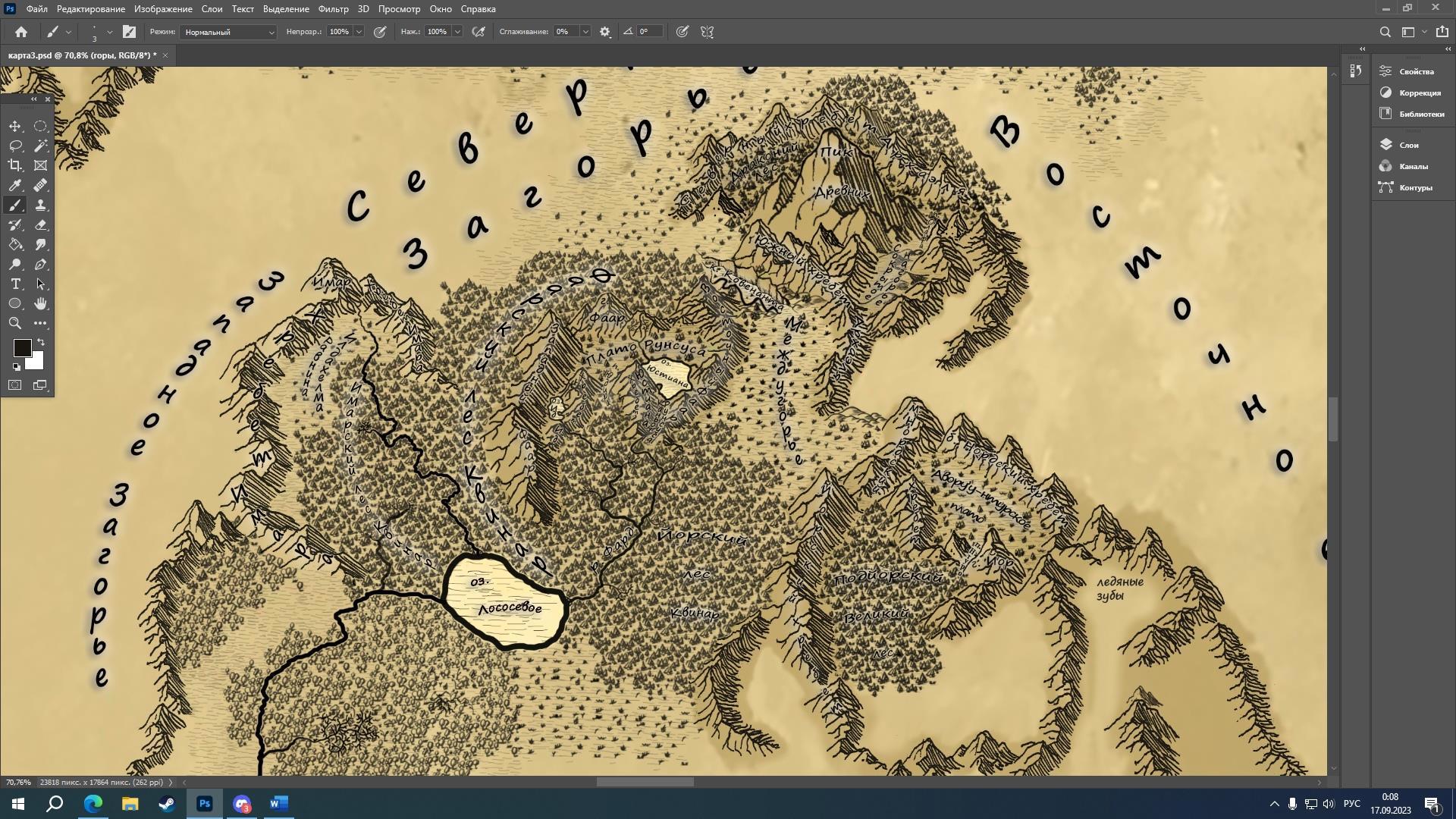
Task: Select the Clone Stamp tool
Action: [41, 206]
